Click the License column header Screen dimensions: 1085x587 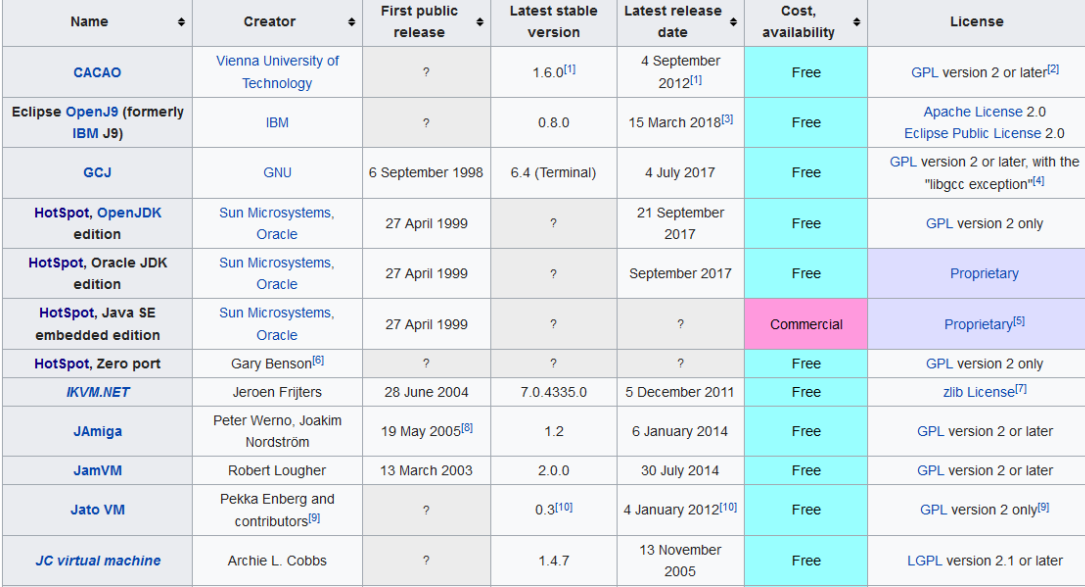[x=976, y=22]
